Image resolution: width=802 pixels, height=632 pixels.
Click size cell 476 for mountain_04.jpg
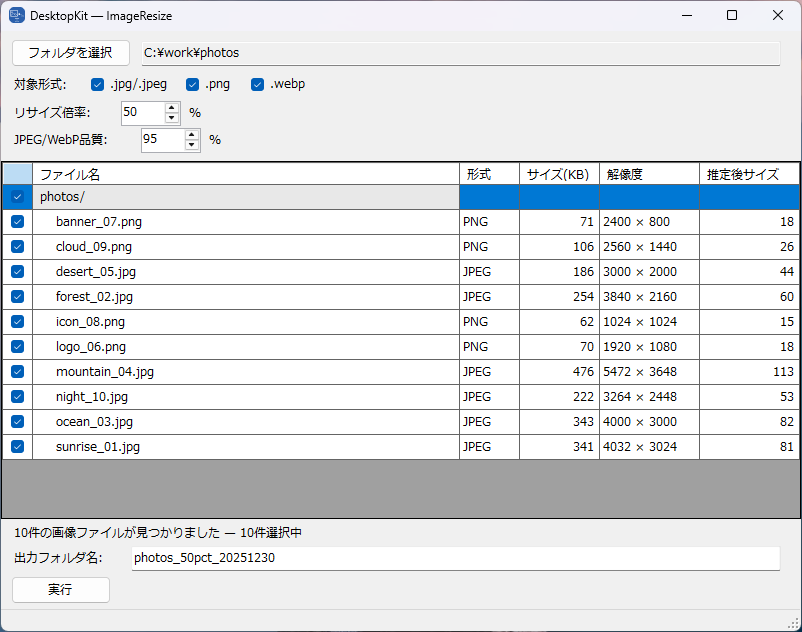click(560, 372)
